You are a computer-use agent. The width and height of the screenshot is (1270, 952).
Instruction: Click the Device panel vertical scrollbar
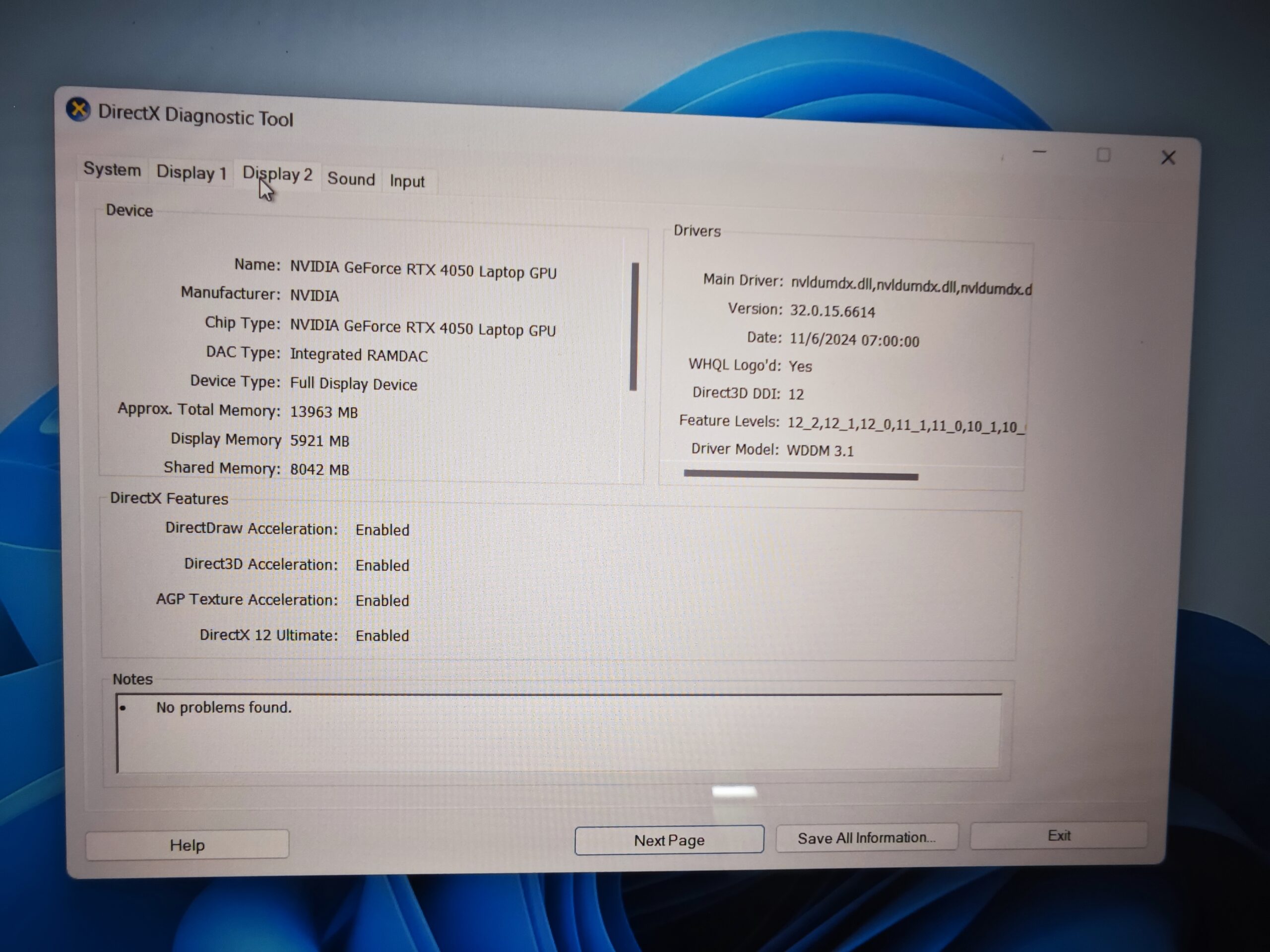(x=635, y=327)
